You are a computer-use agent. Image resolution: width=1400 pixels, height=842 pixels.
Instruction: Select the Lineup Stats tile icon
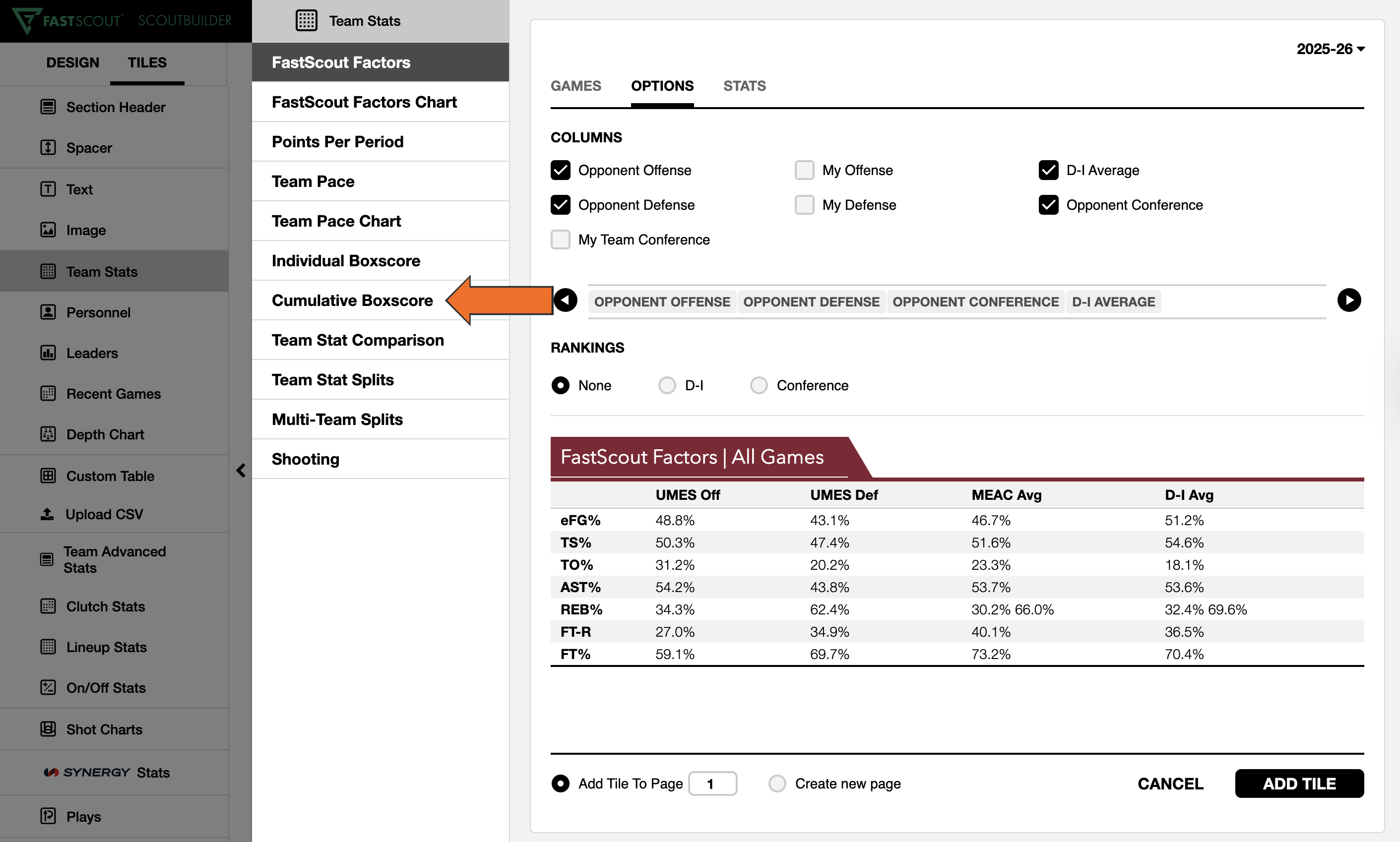coord(48,647)
